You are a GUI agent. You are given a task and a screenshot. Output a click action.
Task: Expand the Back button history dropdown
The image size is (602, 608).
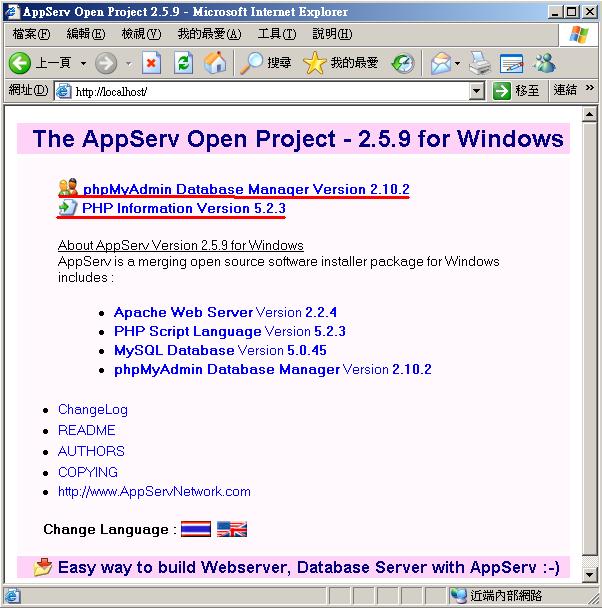coord(83,63)
